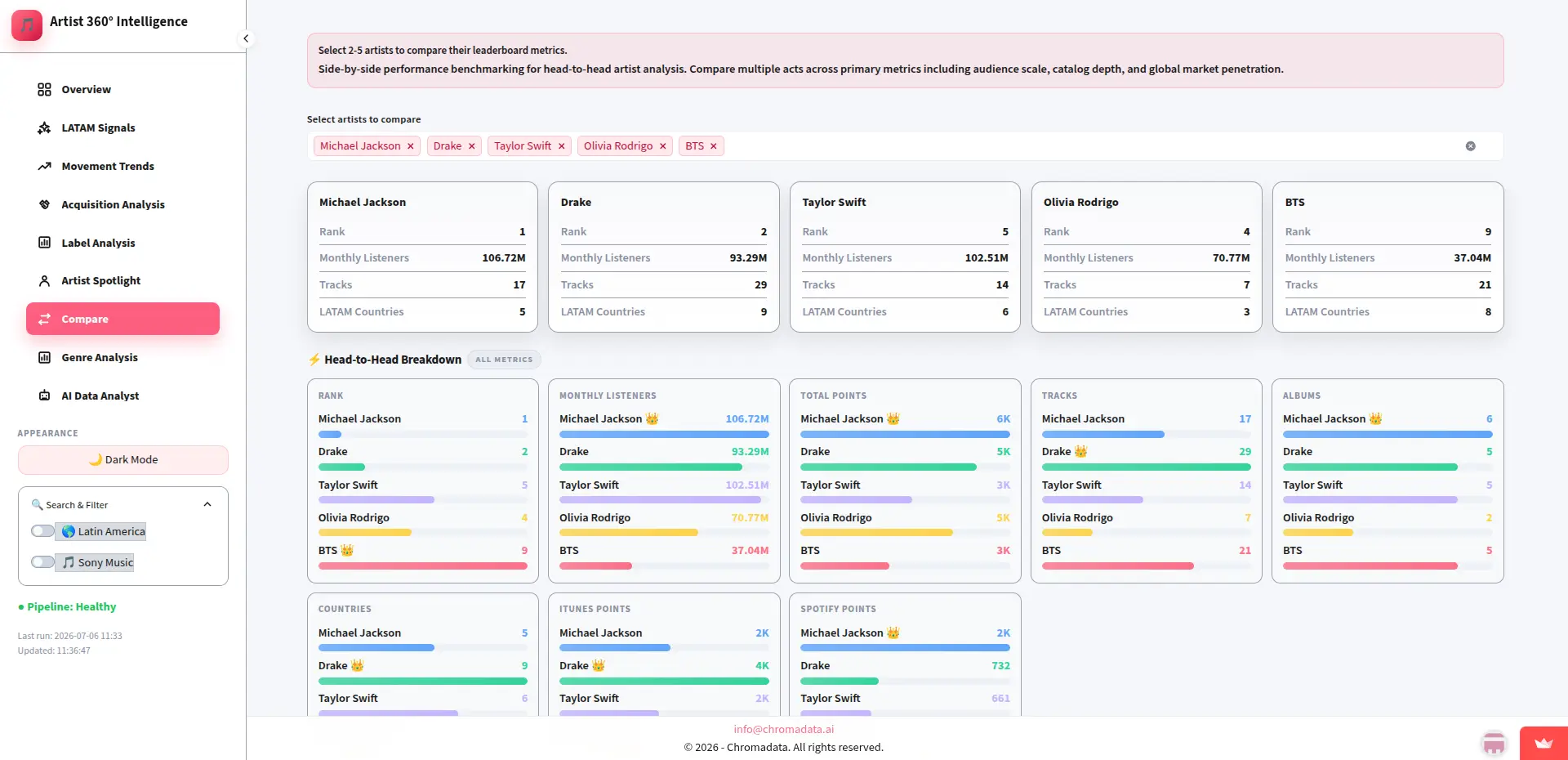Toggle the Sony Music filter switch

42,562
